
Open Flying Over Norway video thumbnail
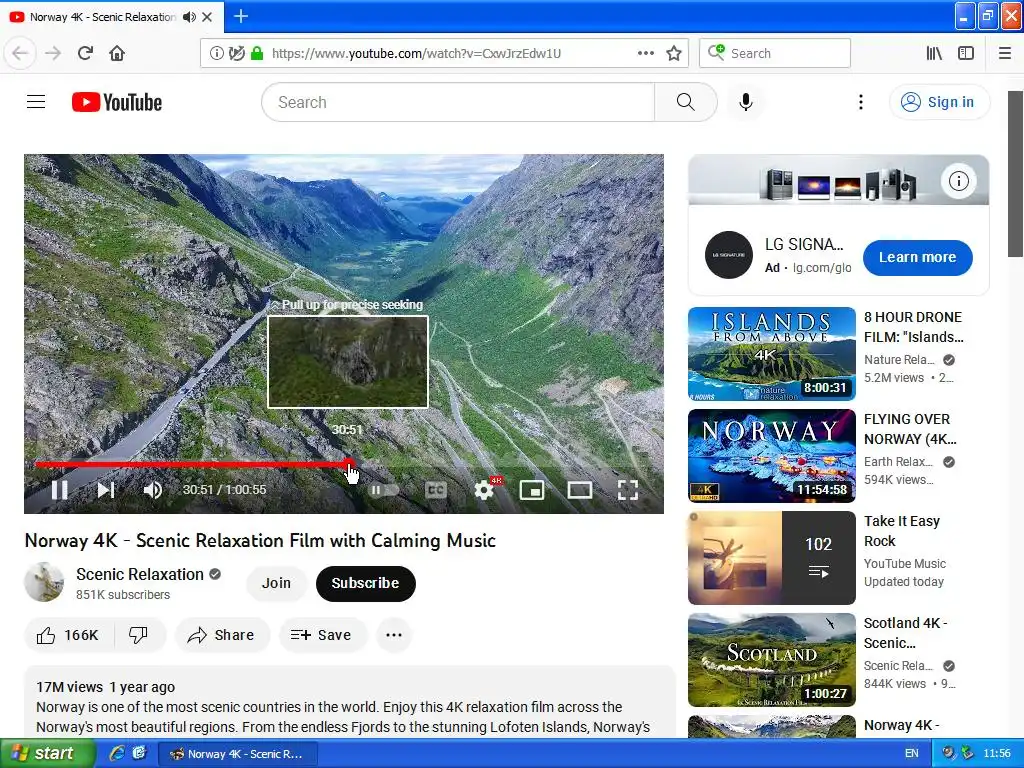click(771, 456)
